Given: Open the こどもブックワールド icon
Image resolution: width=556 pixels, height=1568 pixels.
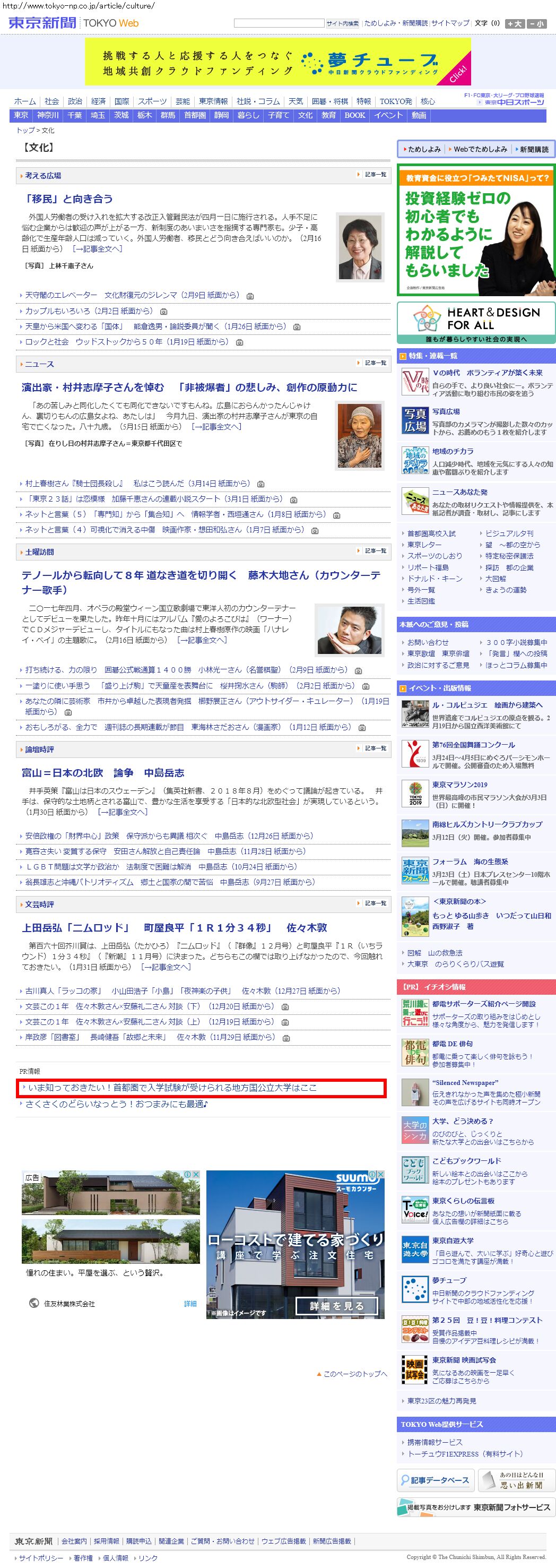Looking at the screenshot, I should pos(415,1170).
